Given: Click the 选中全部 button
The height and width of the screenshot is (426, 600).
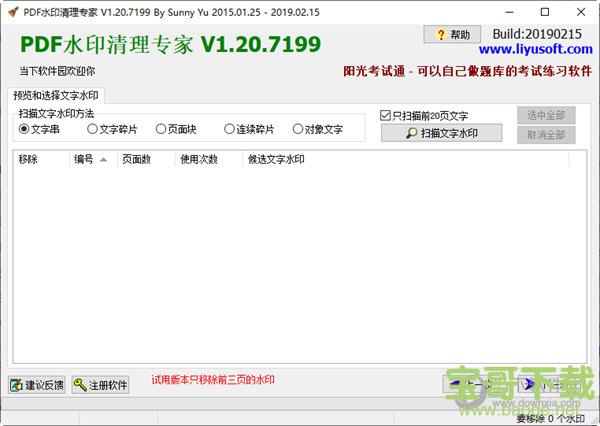Looking at the screenshot, I should [x=546, y=115].
